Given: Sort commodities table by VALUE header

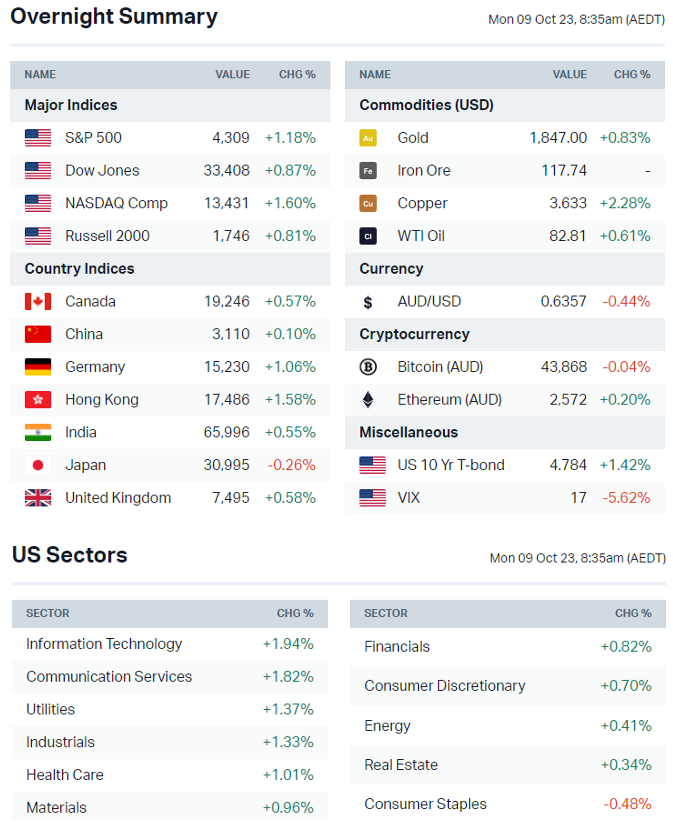Looking at the screenshot, I should coord(570,75).
